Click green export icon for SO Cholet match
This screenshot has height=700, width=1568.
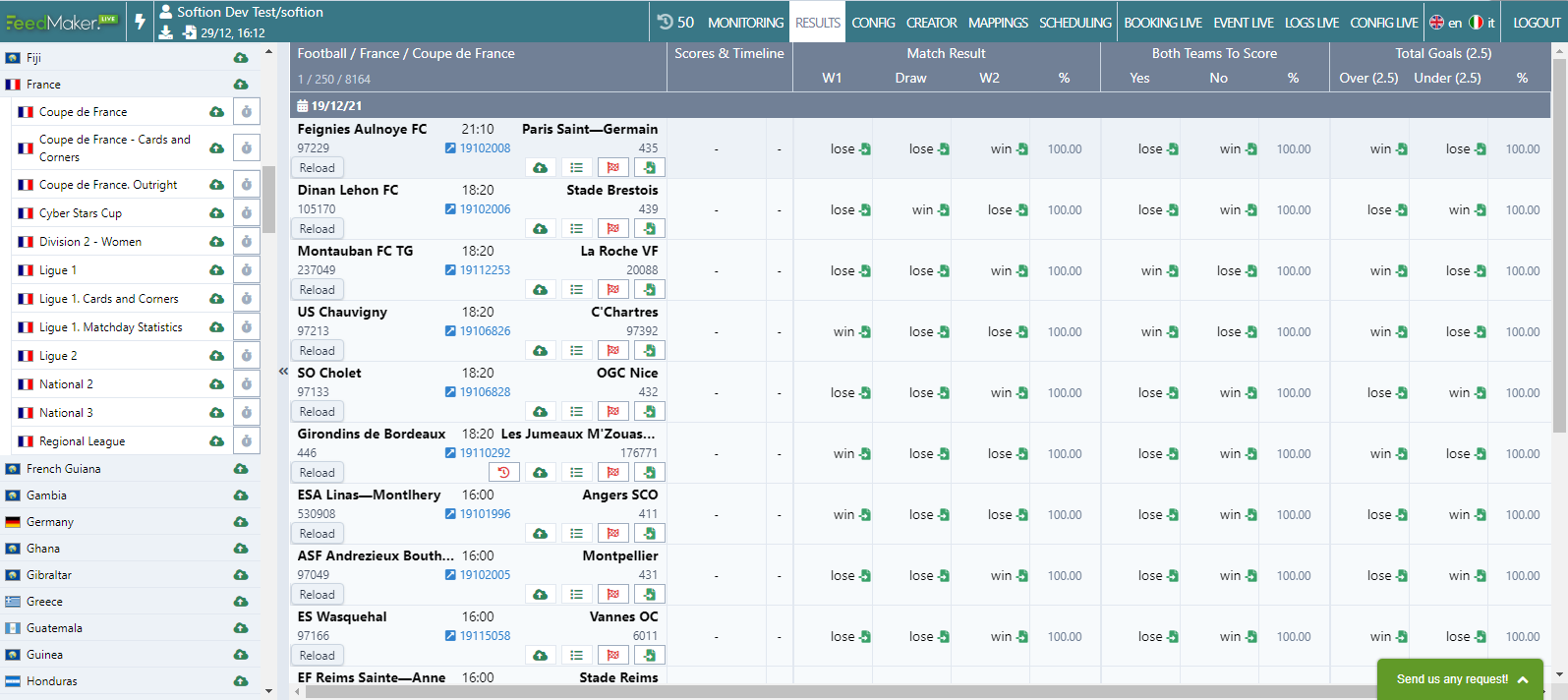tap(649, 412)
